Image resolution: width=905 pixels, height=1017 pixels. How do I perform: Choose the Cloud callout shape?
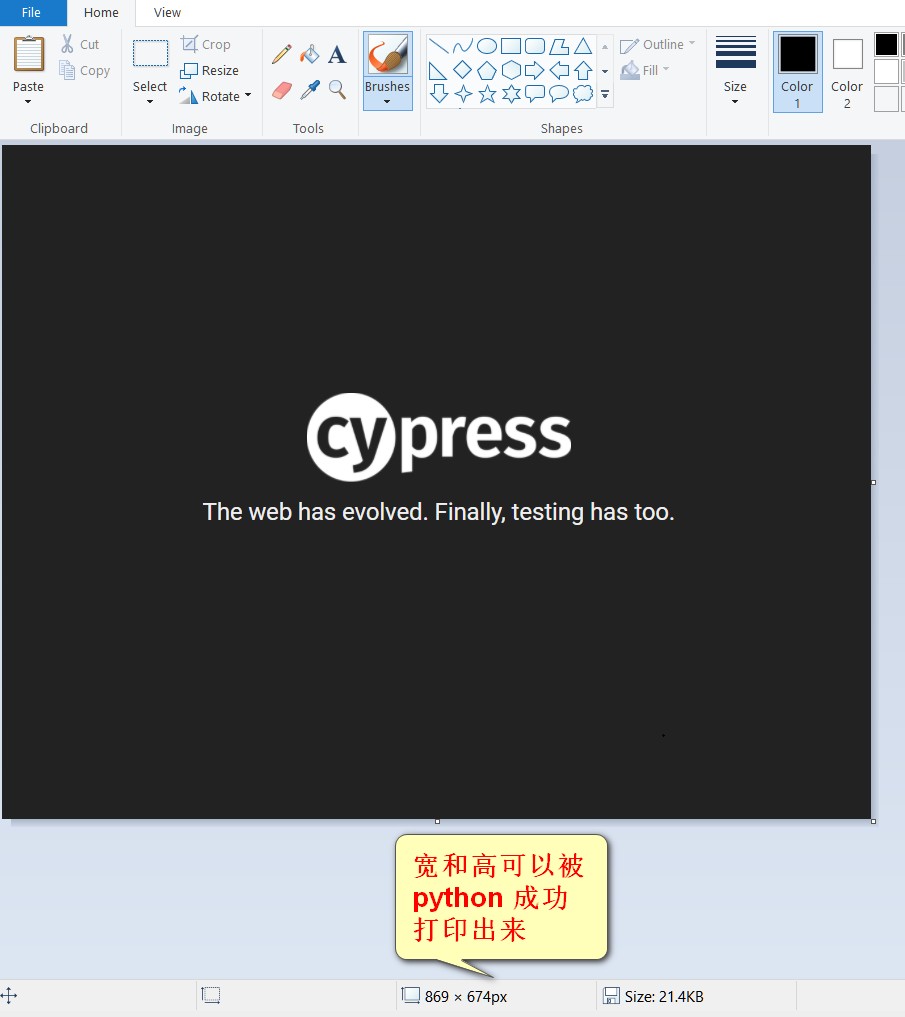click(x=583, y=94)
